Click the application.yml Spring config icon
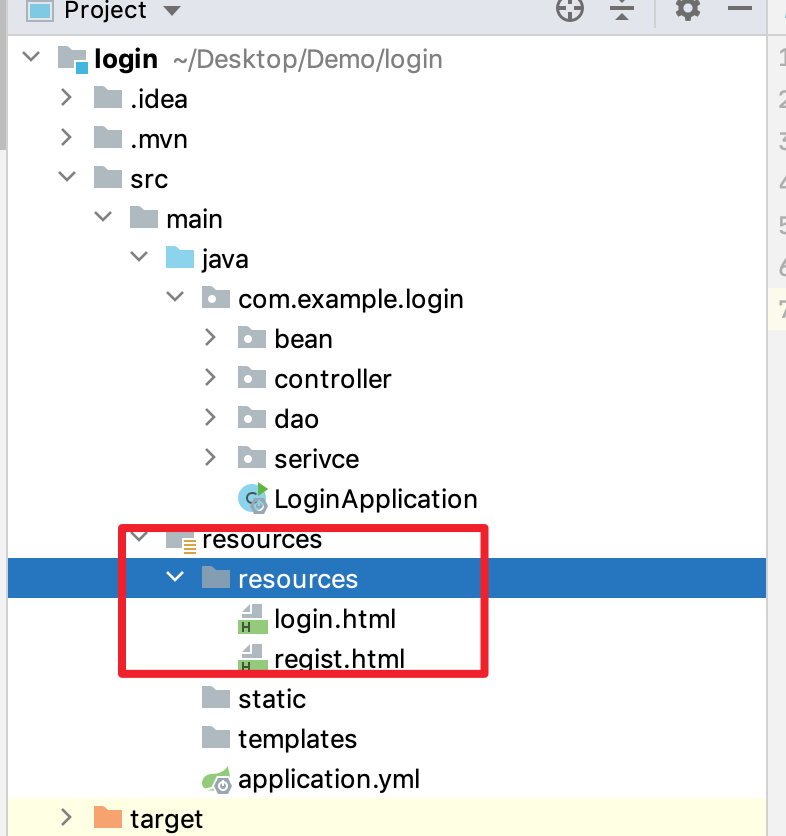Screen dimensions: 786x836 point(216,780)
